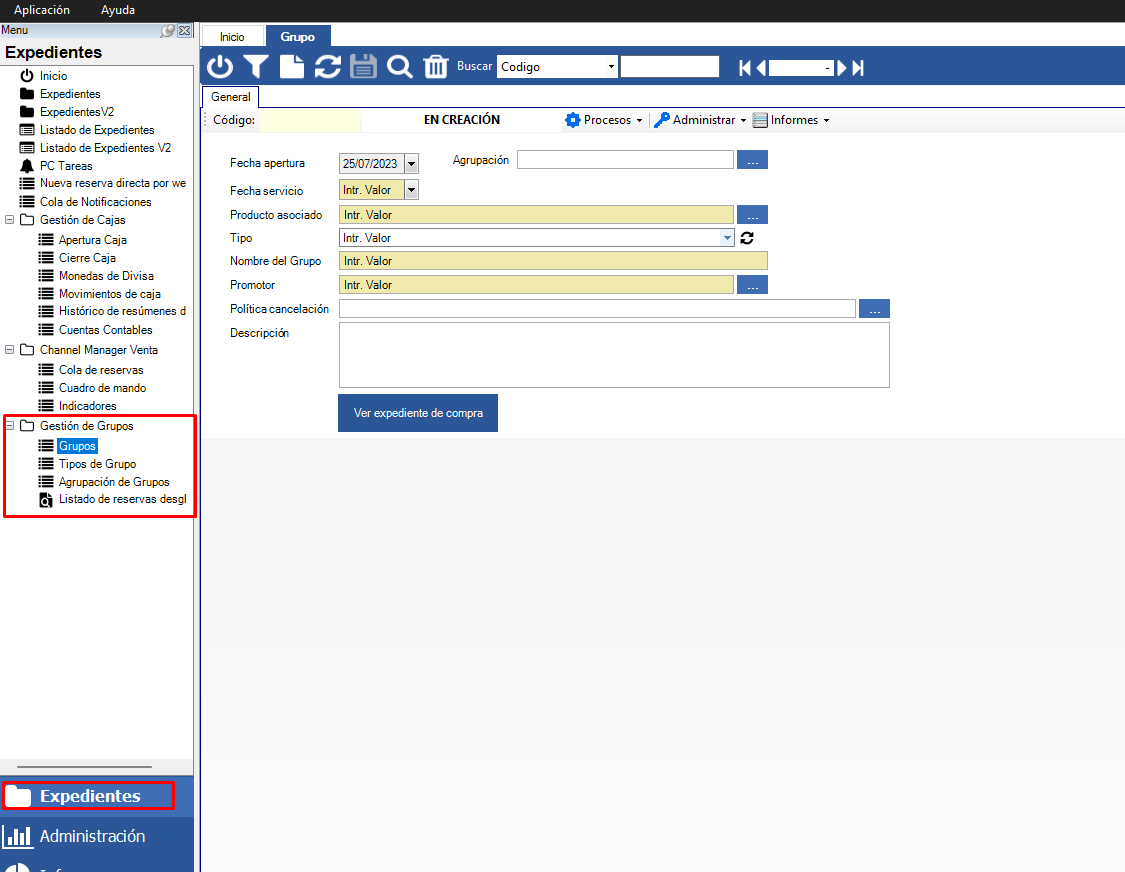1125x872 pixels.
Task: Go to last record arrow
Action: point(857,67)
